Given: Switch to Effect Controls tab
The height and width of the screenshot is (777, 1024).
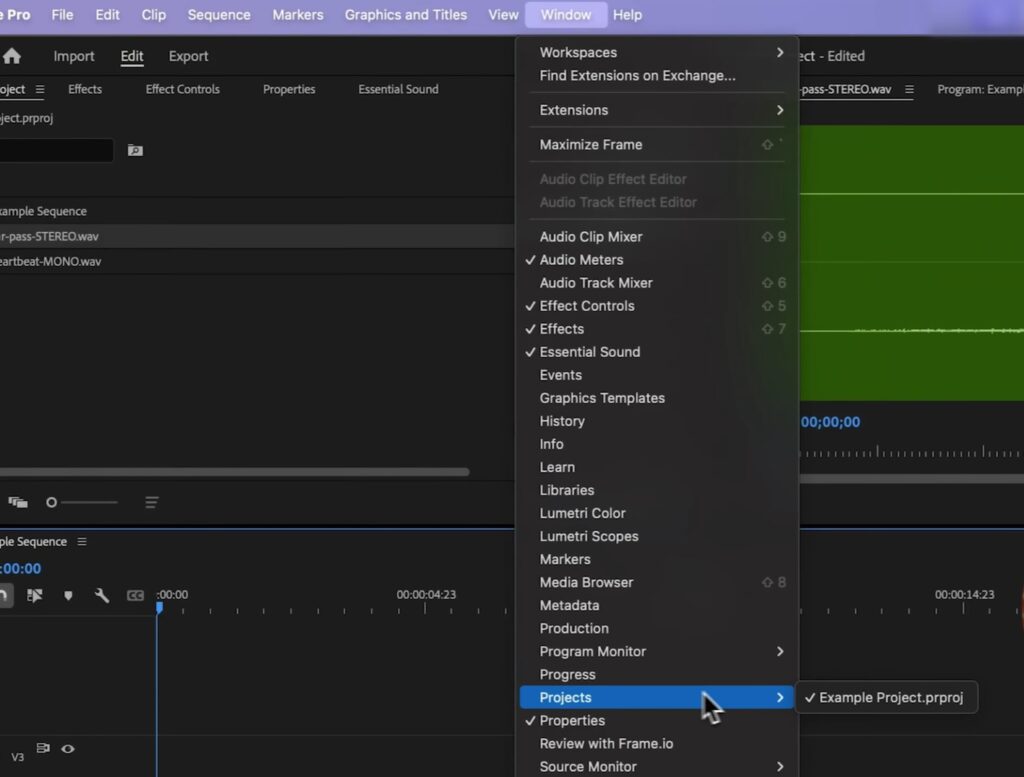Looking at the screenshot, I should 182,89.
